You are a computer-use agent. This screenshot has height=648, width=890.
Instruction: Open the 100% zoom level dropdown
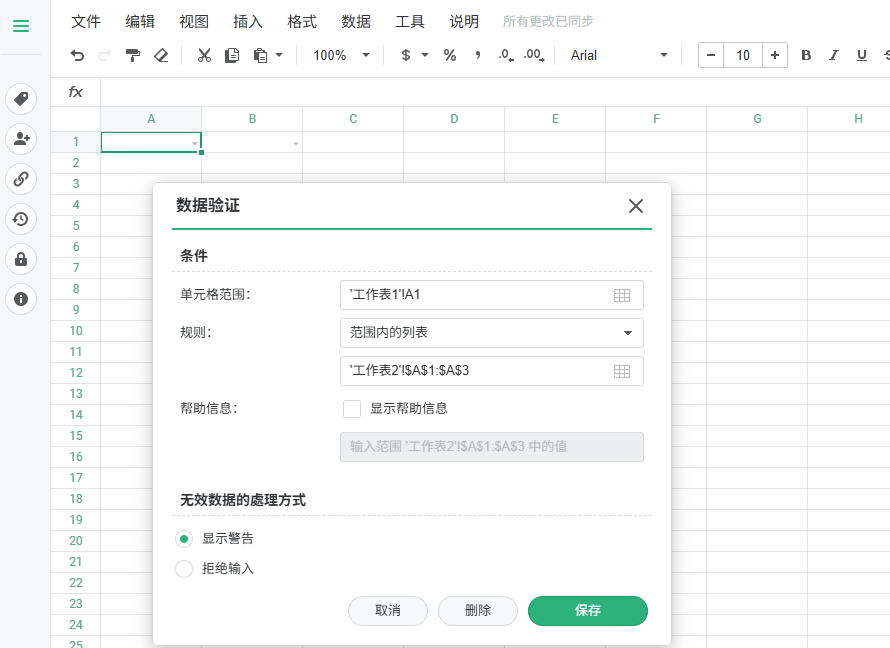341,56
